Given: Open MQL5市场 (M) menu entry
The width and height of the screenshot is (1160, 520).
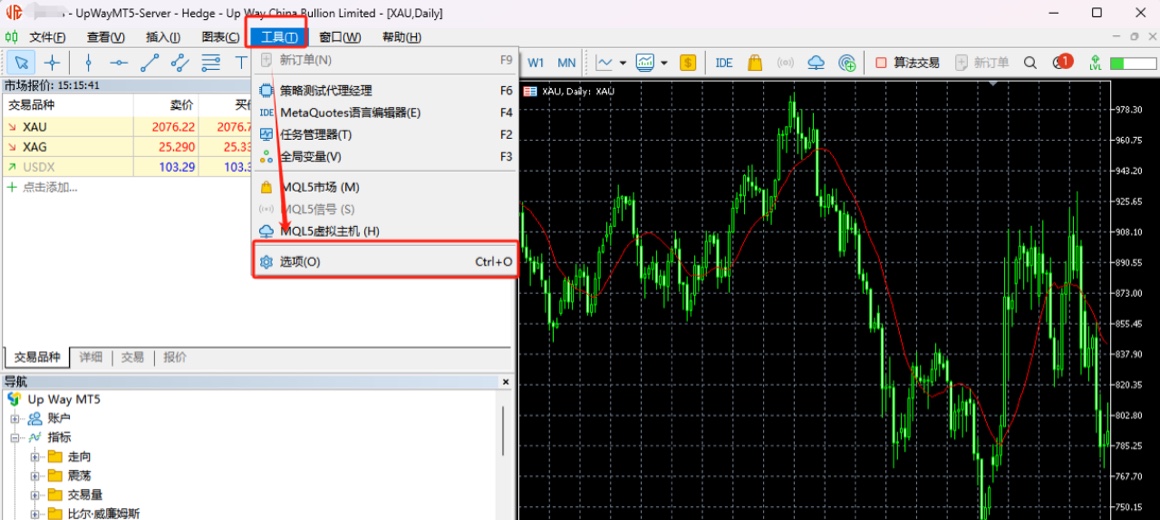Looking at the screenshot, I should tap(385, 188).
